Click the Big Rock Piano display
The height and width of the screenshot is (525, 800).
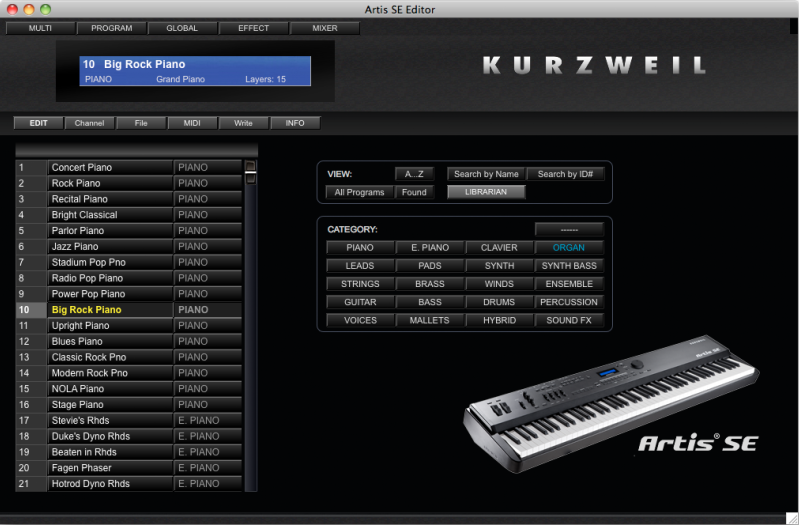[195, 70]
